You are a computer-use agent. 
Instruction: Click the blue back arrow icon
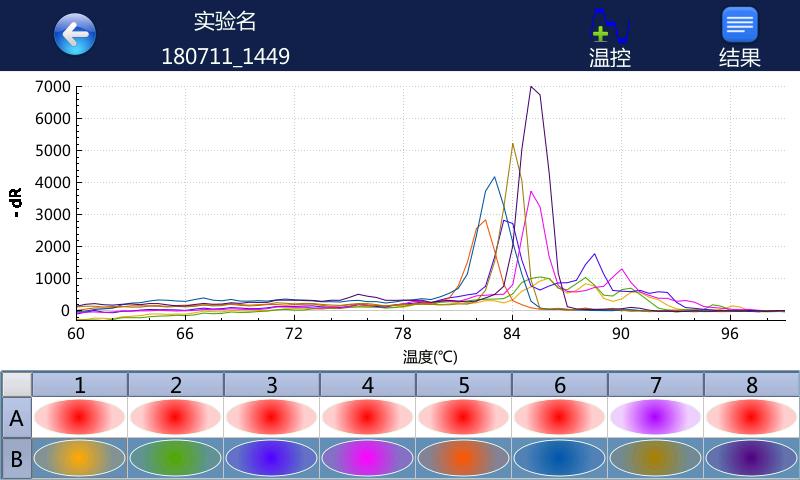[75, 35]
